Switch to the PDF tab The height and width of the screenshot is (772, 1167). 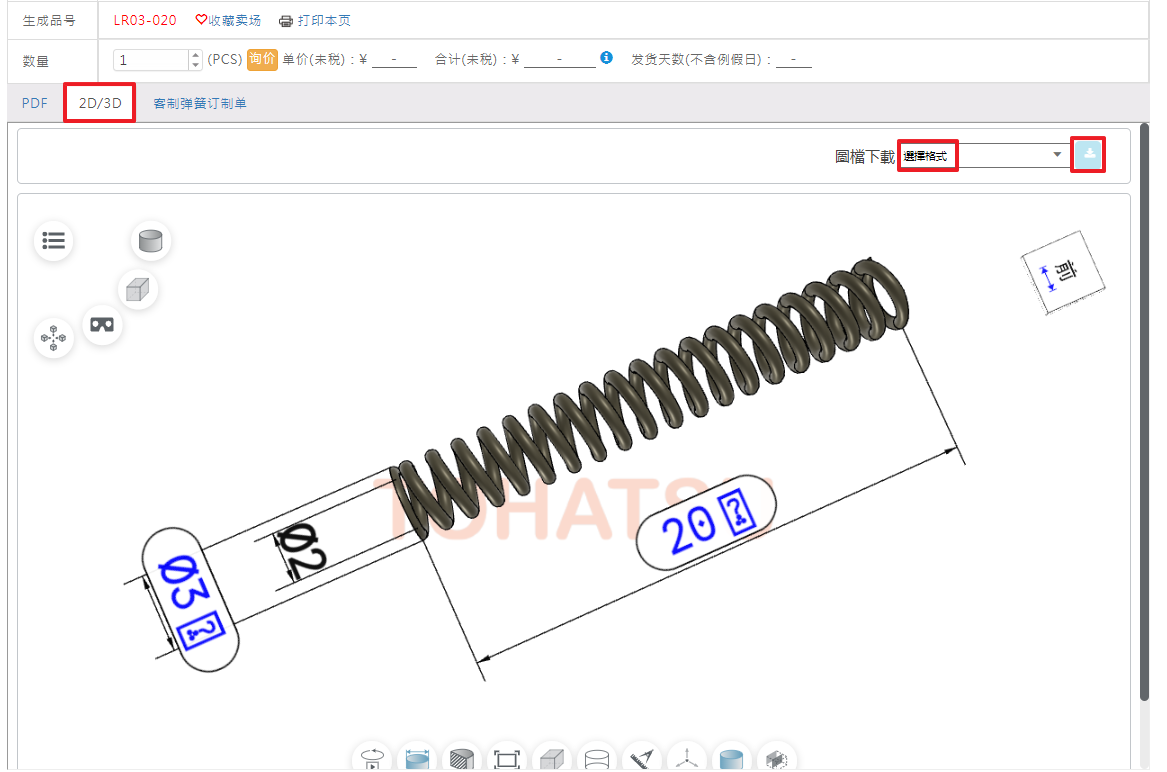34,103
